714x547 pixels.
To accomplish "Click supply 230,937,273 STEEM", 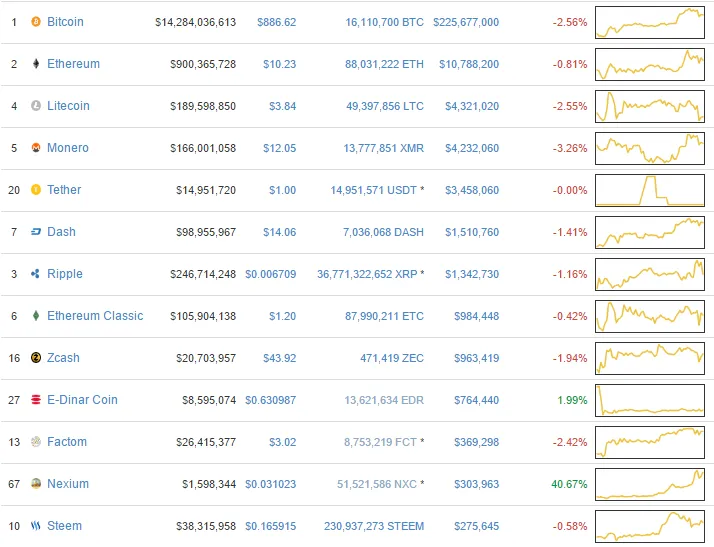I will pos(374,526).
